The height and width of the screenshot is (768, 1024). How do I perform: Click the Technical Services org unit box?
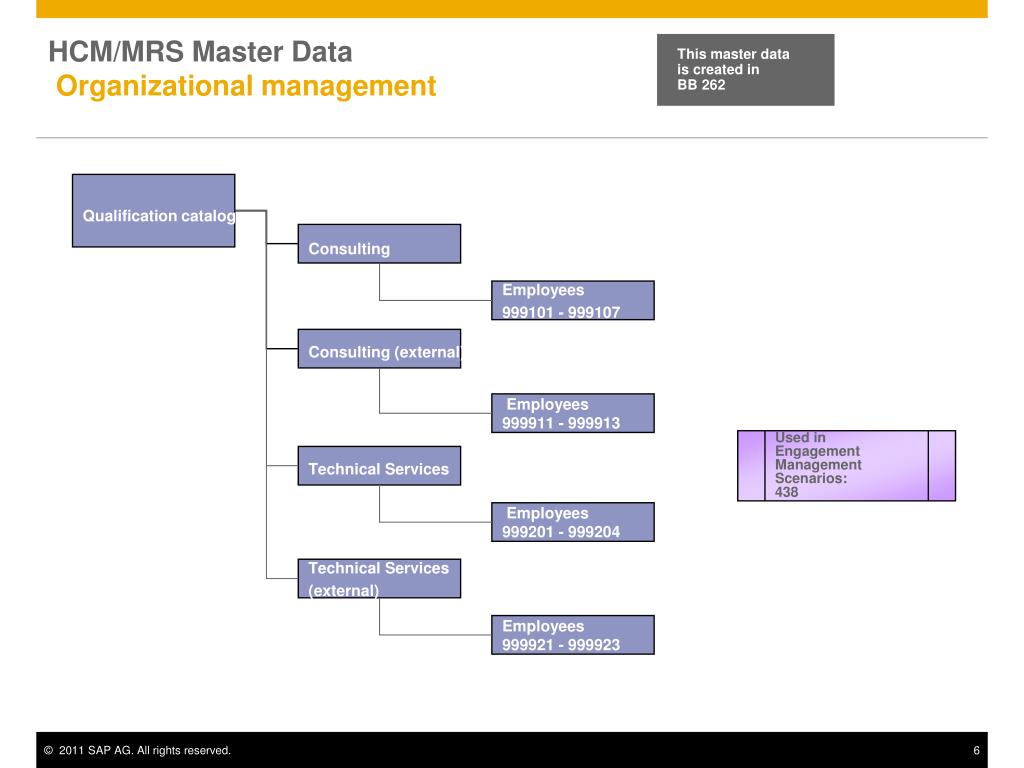[x=379, y=466]
